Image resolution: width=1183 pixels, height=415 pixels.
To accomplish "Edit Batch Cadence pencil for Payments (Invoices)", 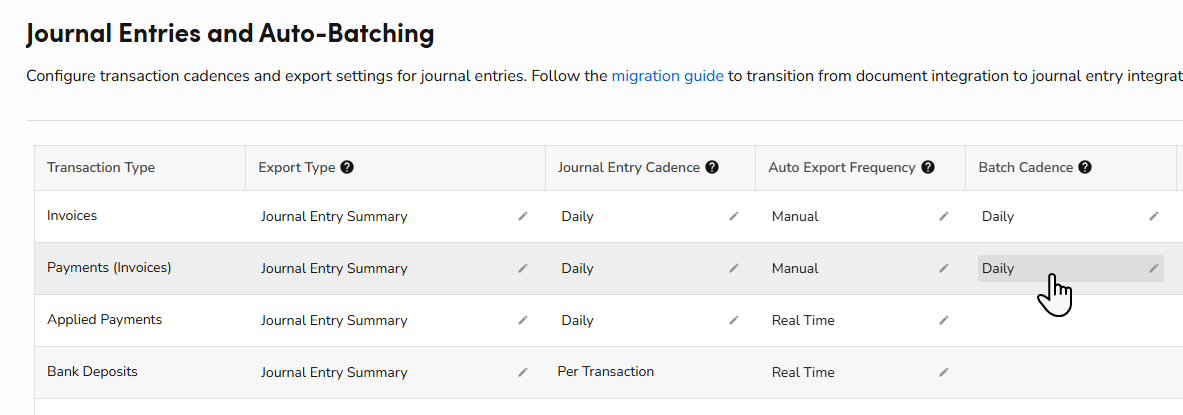I will [x=1153, y=268].
